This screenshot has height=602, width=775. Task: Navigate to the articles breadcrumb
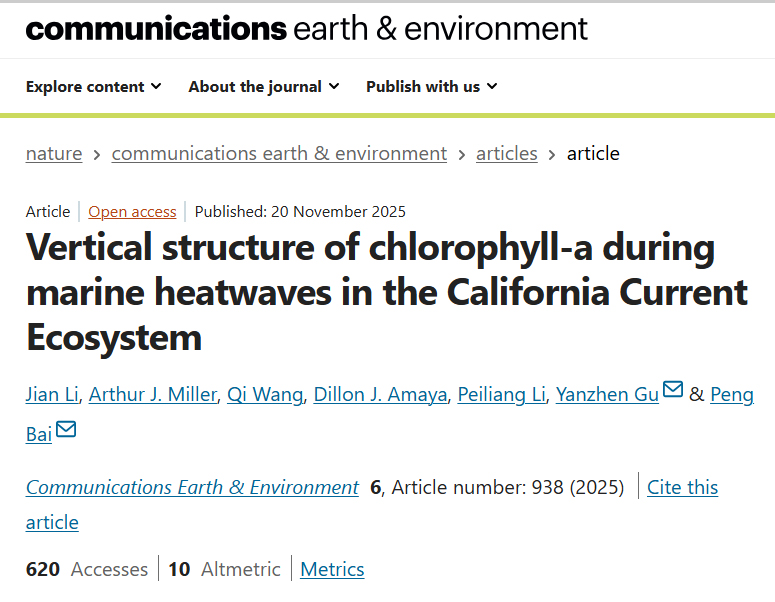(507, 154)
